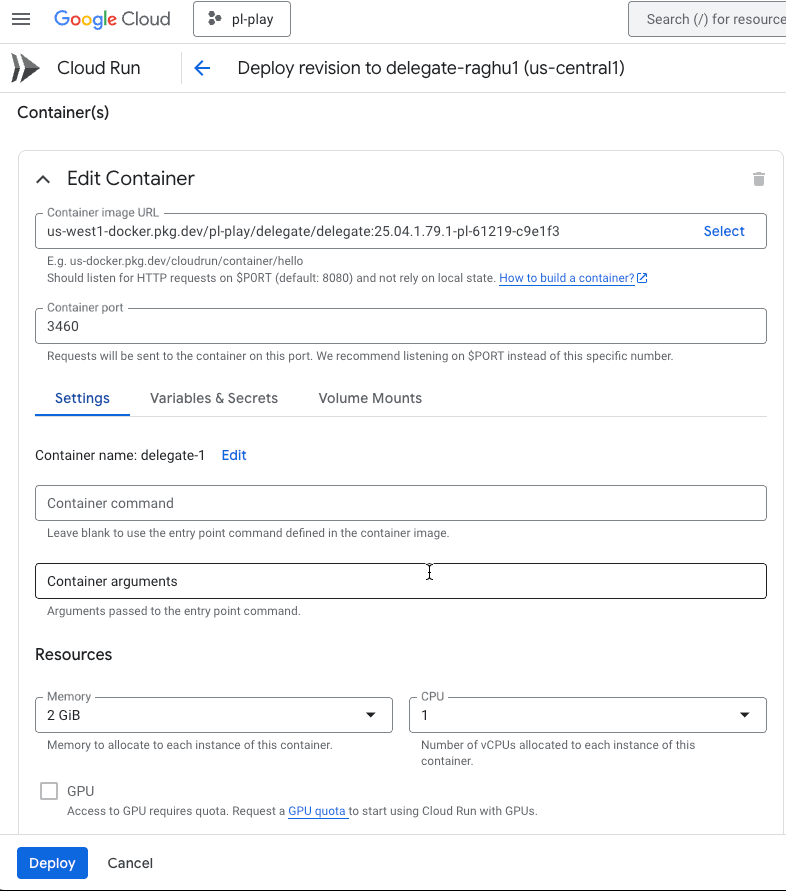Switch to Variables & Secrets tab
The image size is (786, 891).
tap(214, 398)
